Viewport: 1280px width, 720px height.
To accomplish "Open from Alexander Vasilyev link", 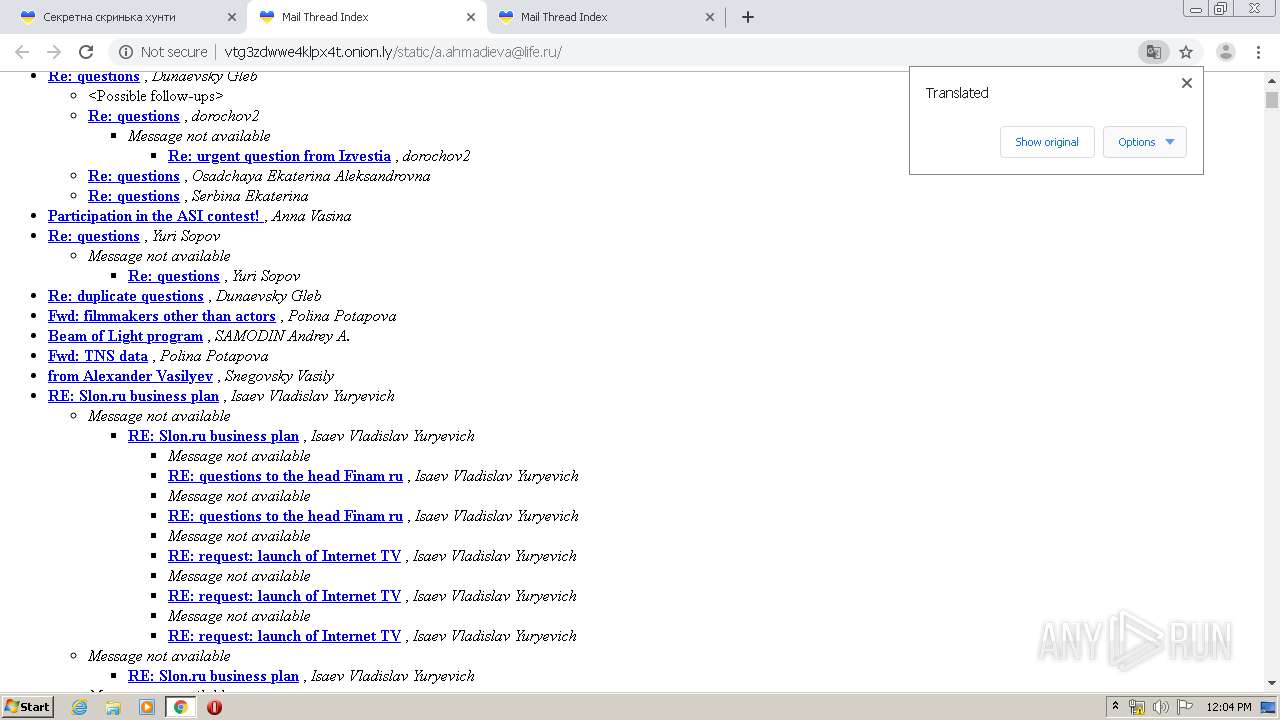I will [130, 376].
